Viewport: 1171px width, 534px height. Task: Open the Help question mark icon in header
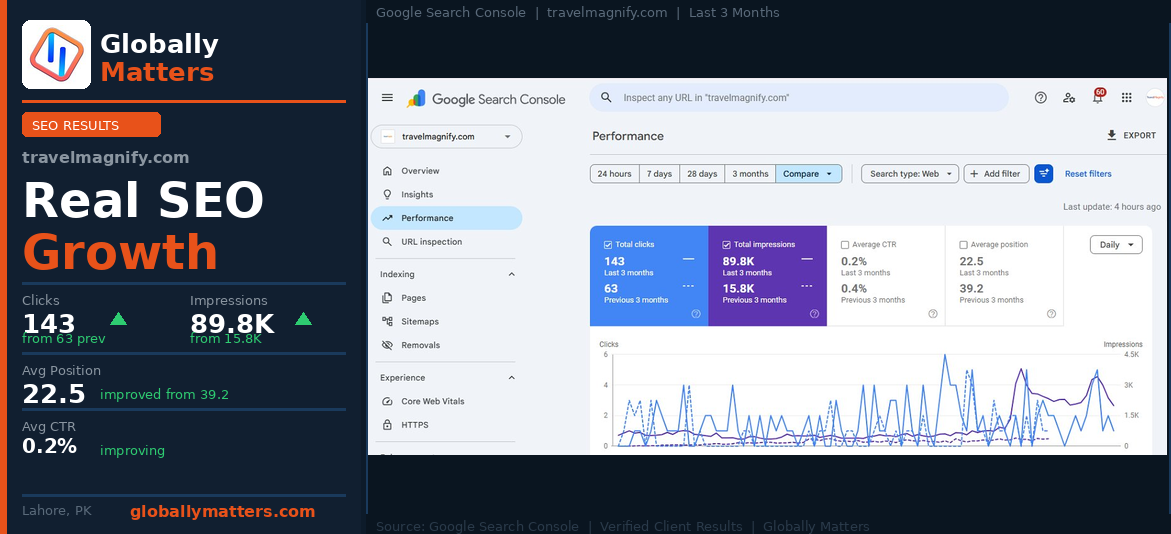pyautogui.click(x=1040, y=98)
